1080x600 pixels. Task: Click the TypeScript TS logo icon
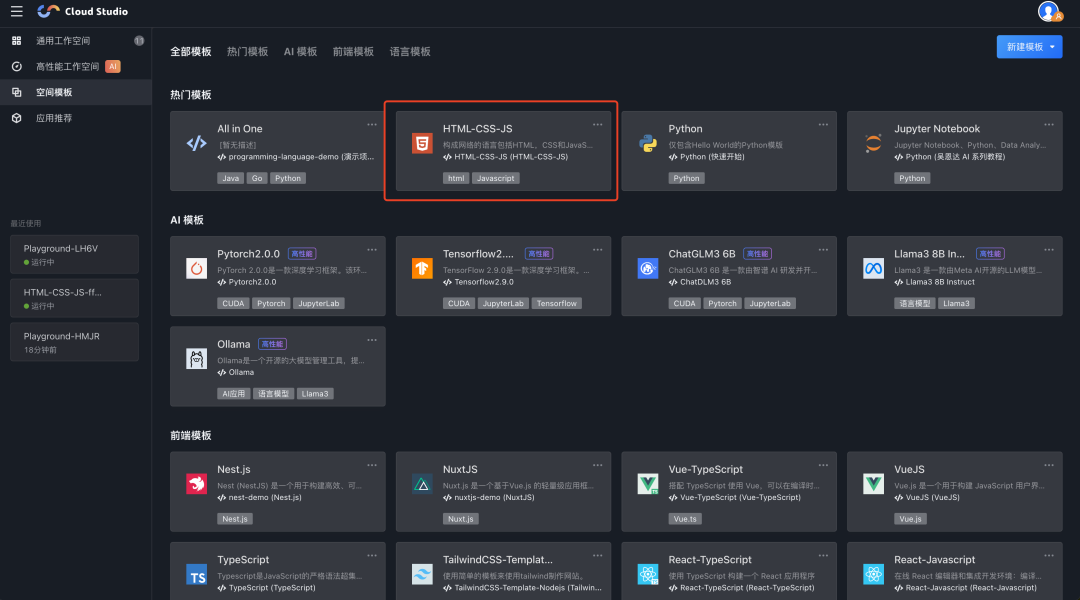[x=196, y=574]
